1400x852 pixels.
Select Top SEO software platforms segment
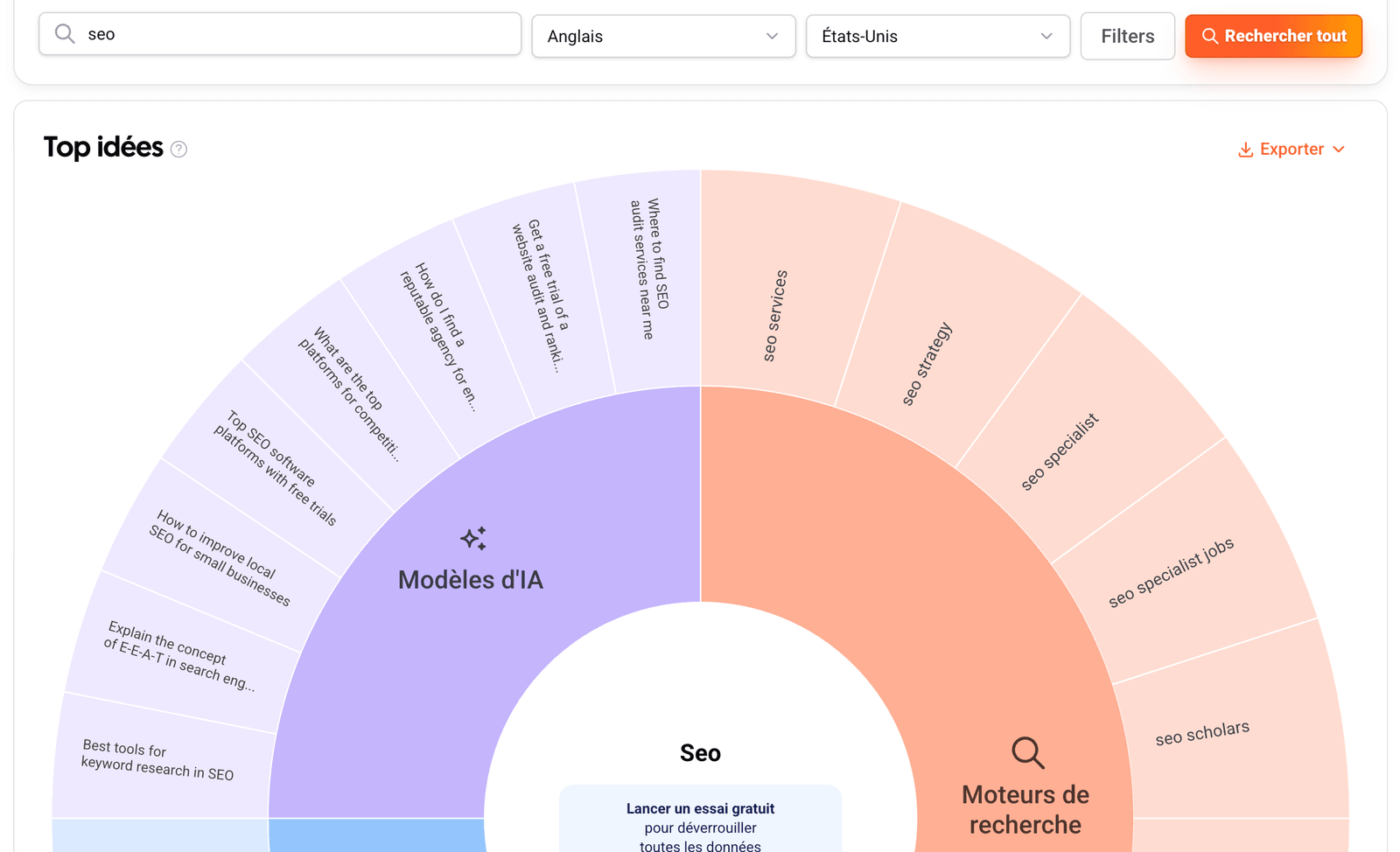273,468
